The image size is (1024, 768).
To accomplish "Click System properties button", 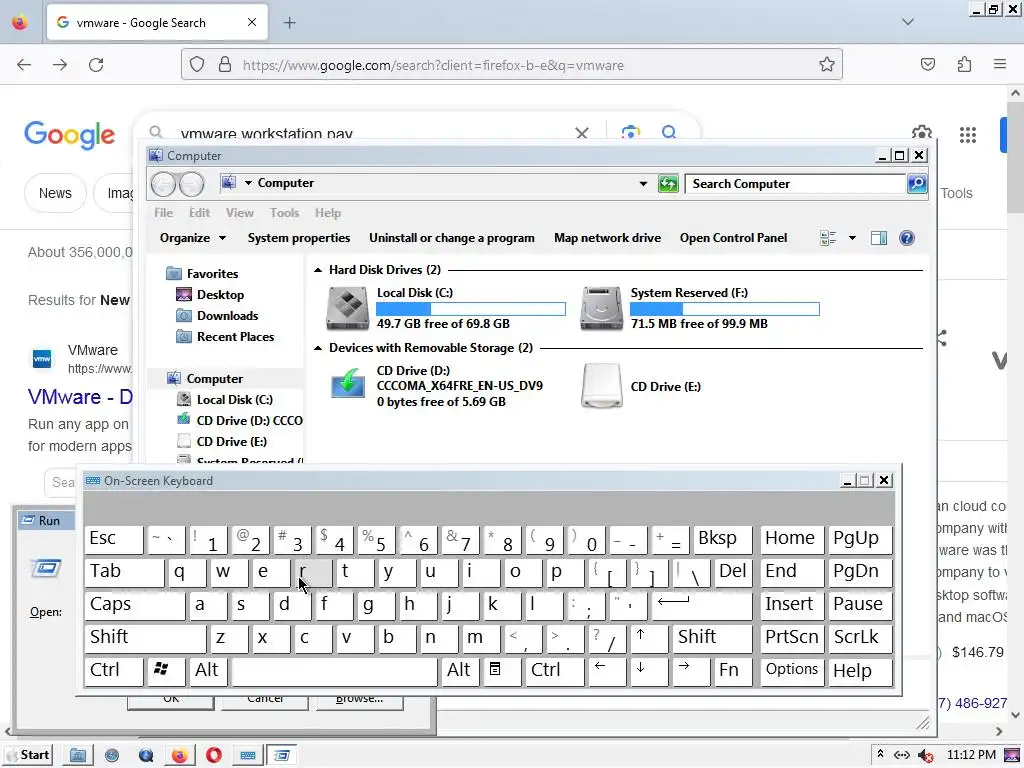I will [298, 238].
